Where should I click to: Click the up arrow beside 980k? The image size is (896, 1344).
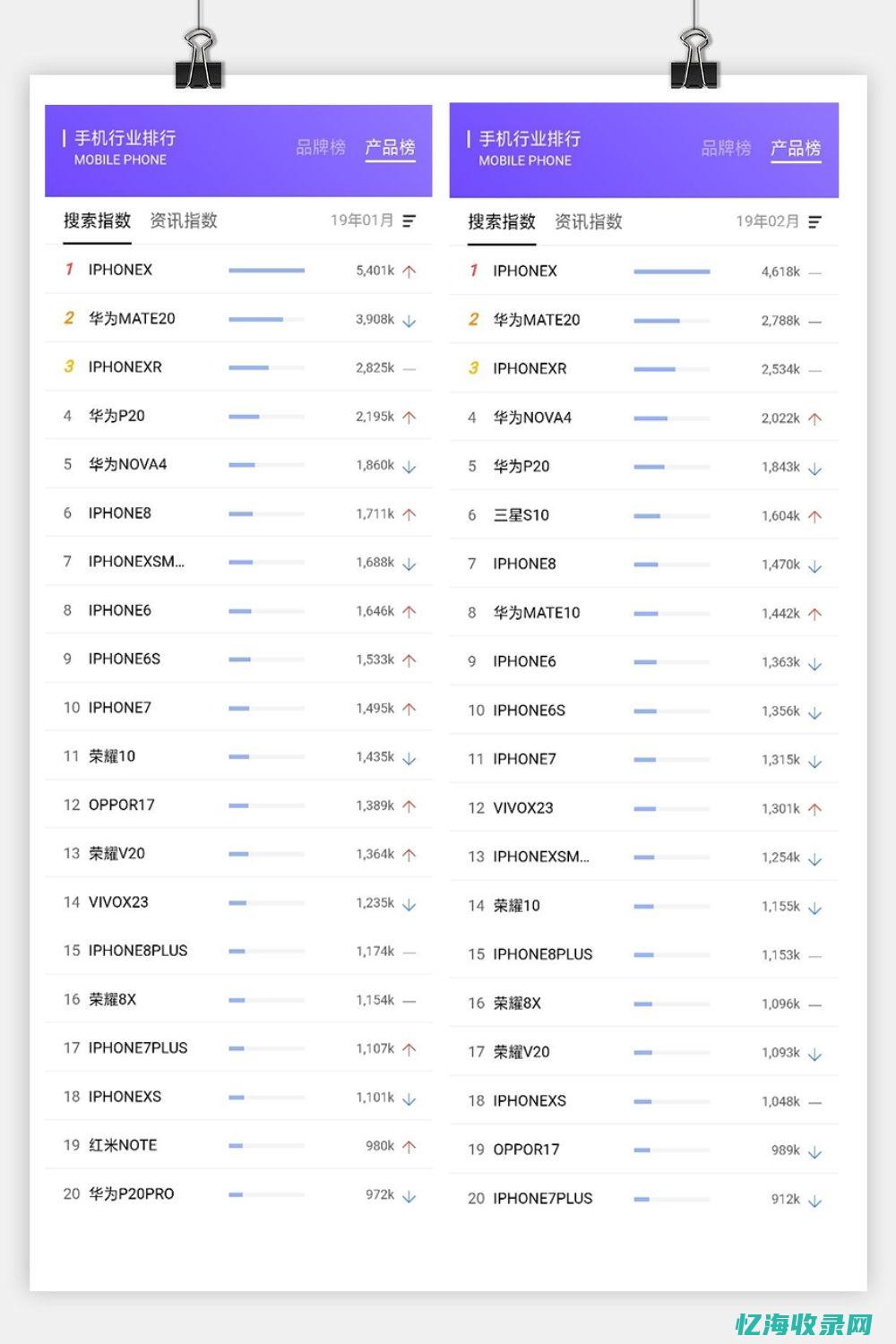[x=409, y=1146]
